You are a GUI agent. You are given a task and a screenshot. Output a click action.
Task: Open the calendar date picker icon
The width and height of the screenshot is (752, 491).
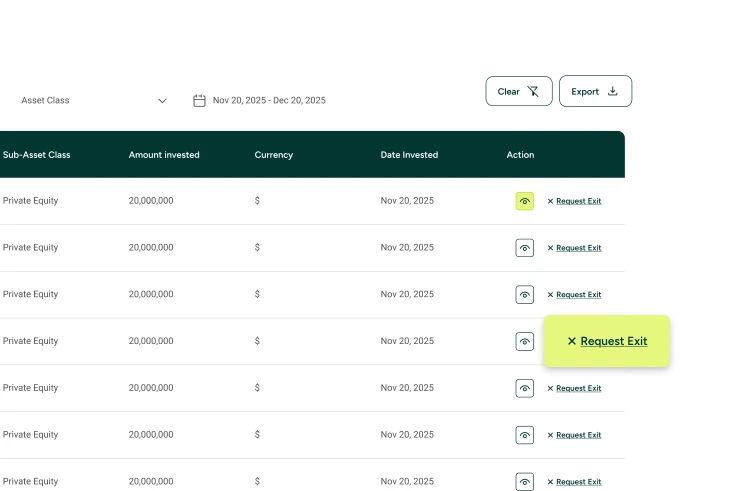pyautogui.click(x=199, y=100)
